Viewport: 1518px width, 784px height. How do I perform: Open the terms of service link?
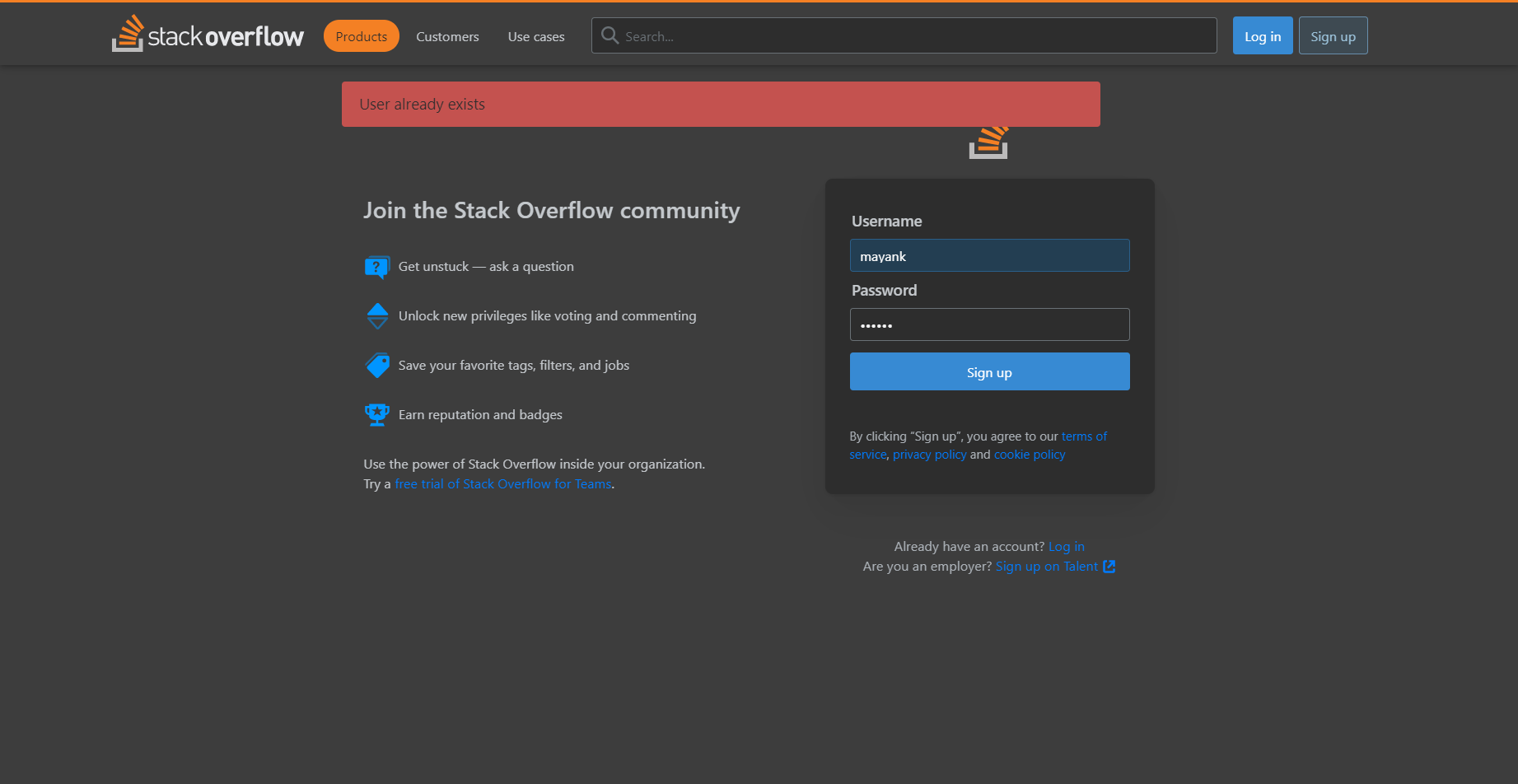[x=1084, y=436]
